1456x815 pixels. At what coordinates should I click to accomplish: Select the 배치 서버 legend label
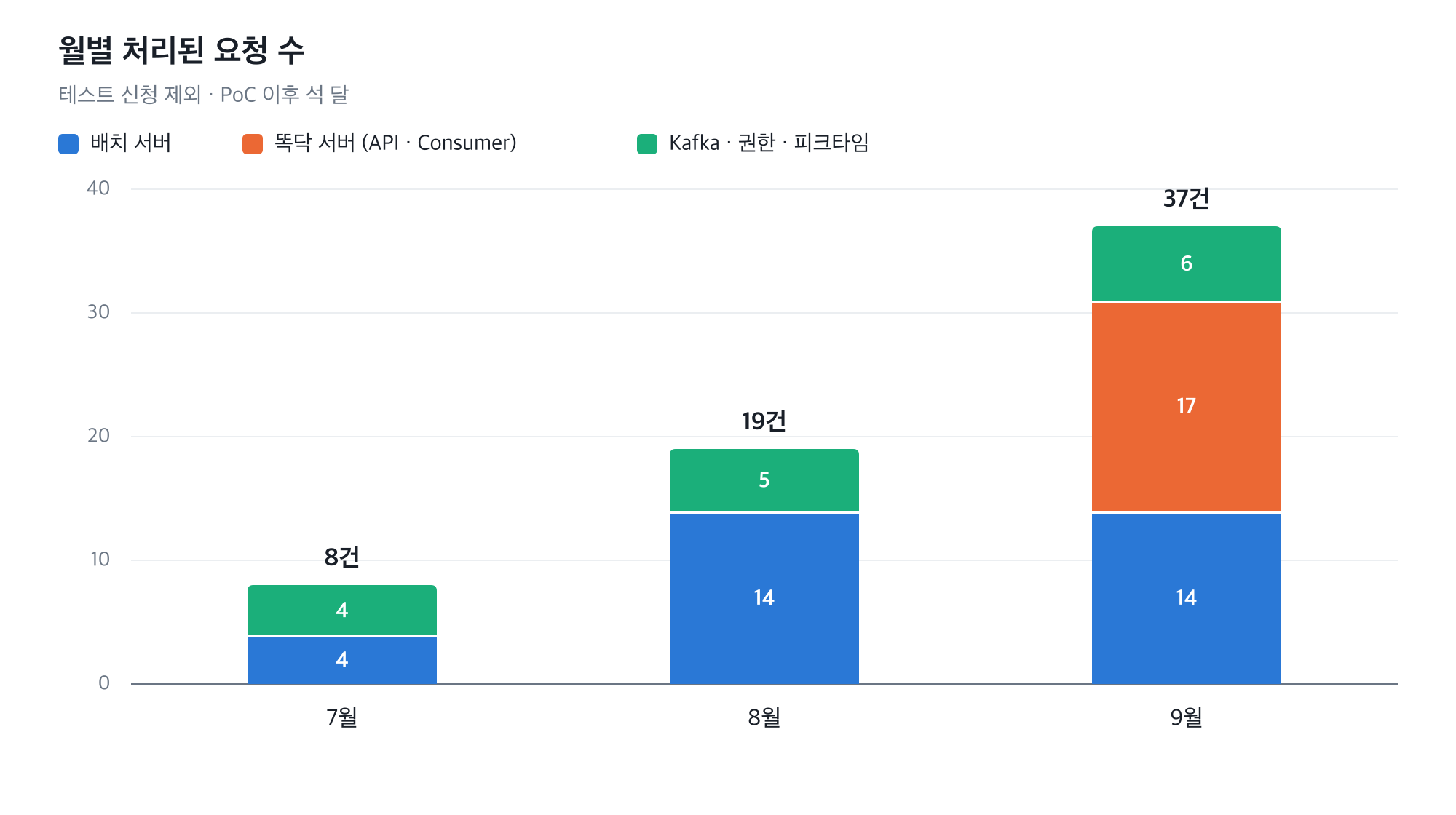point(130,143)
